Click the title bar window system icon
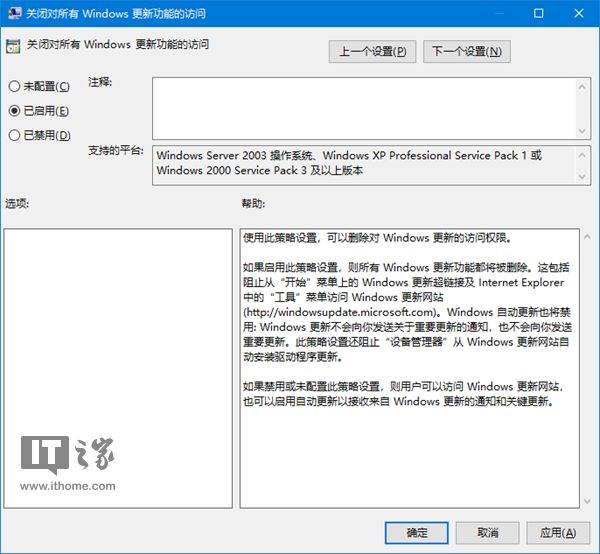 [15, 13]
